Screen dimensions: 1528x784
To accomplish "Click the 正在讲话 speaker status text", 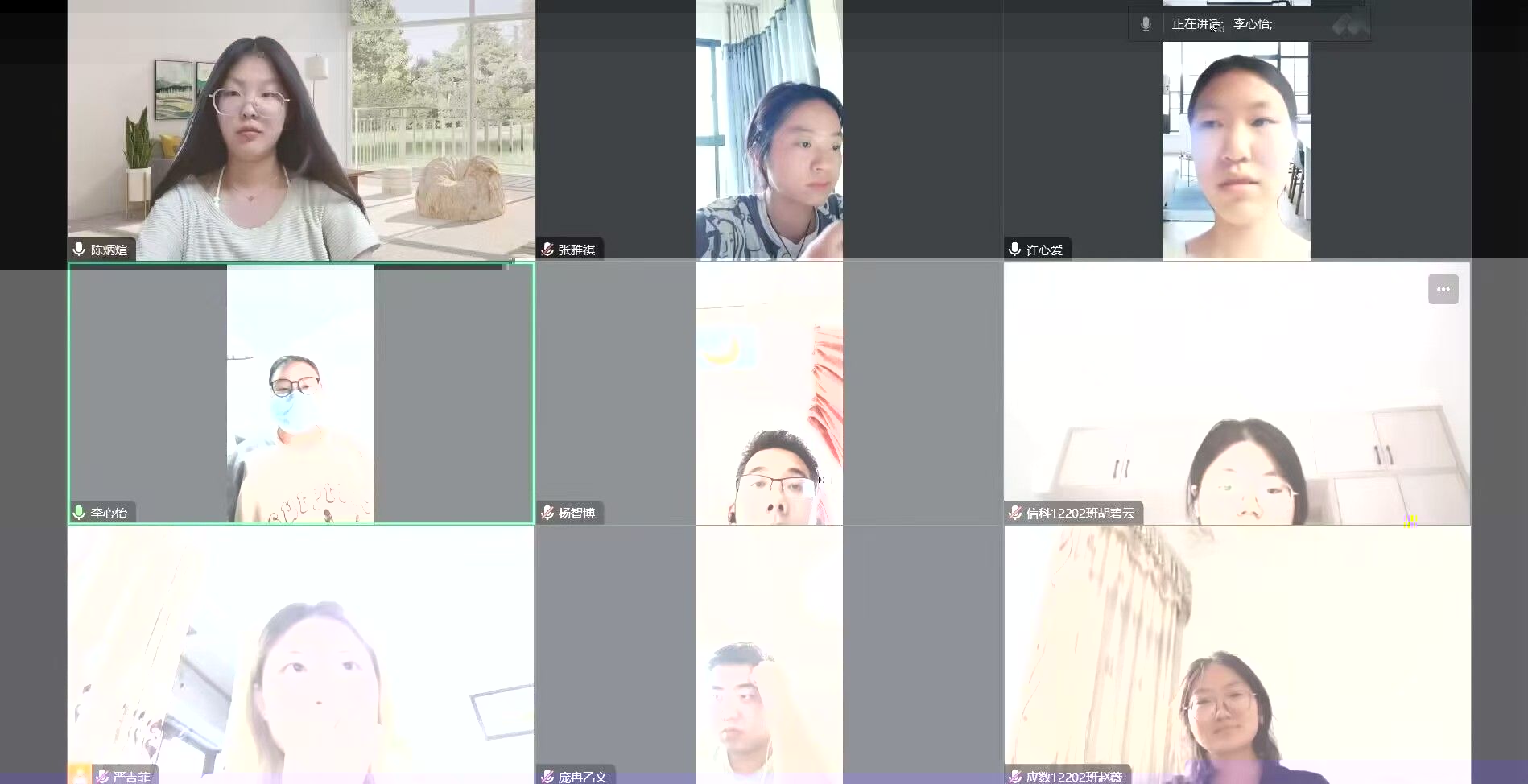I will tap(1196, 24).
